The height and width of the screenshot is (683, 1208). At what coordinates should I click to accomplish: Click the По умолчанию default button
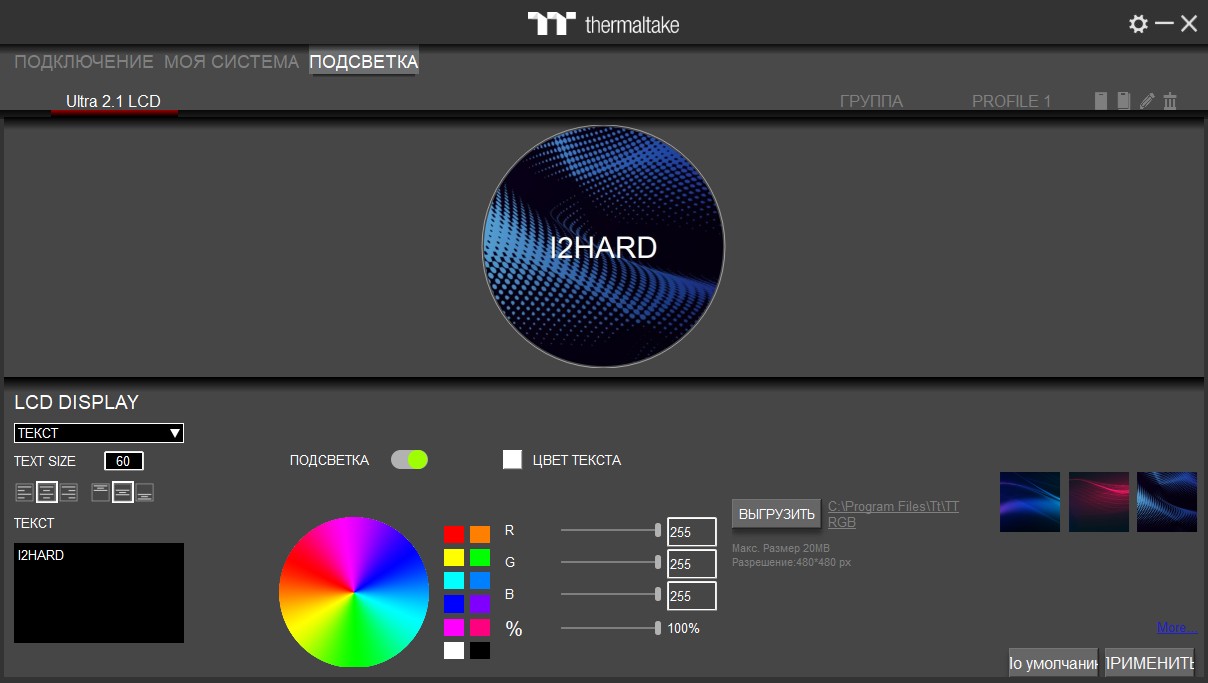[1053, 663]
